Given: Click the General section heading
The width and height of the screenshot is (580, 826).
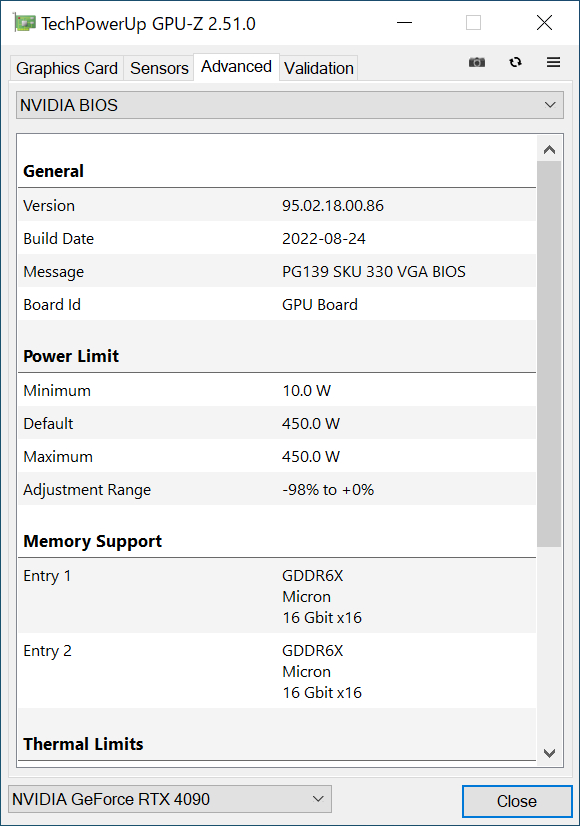Looking at the screenshot, I should (53, 171).
